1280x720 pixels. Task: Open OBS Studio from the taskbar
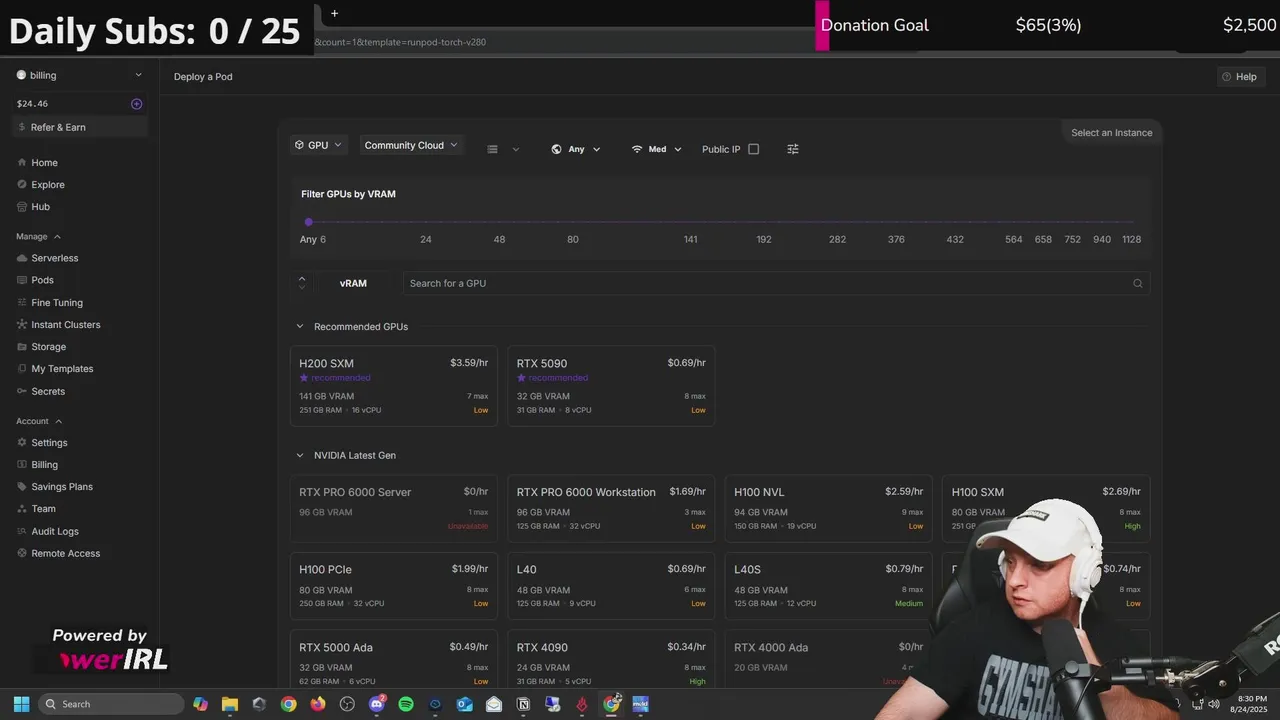point(347,704)
